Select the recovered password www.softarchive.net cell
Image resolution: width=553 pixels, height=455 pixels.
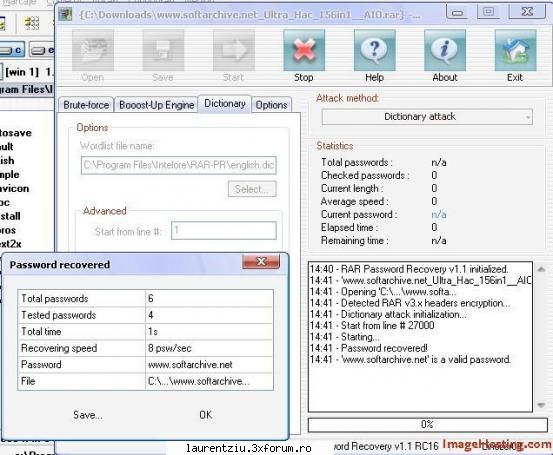209,364
